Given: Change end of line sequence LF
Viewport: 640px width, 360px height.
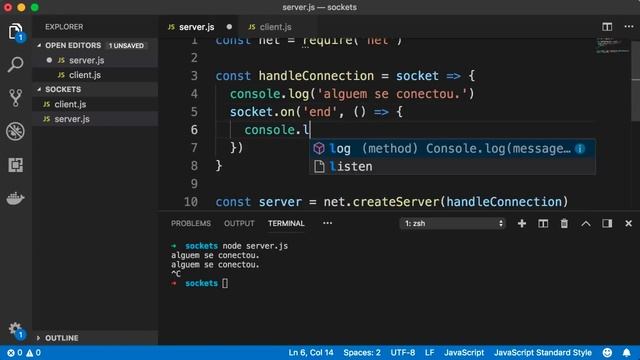Looking at the screenshot, I should click(429, 353).
